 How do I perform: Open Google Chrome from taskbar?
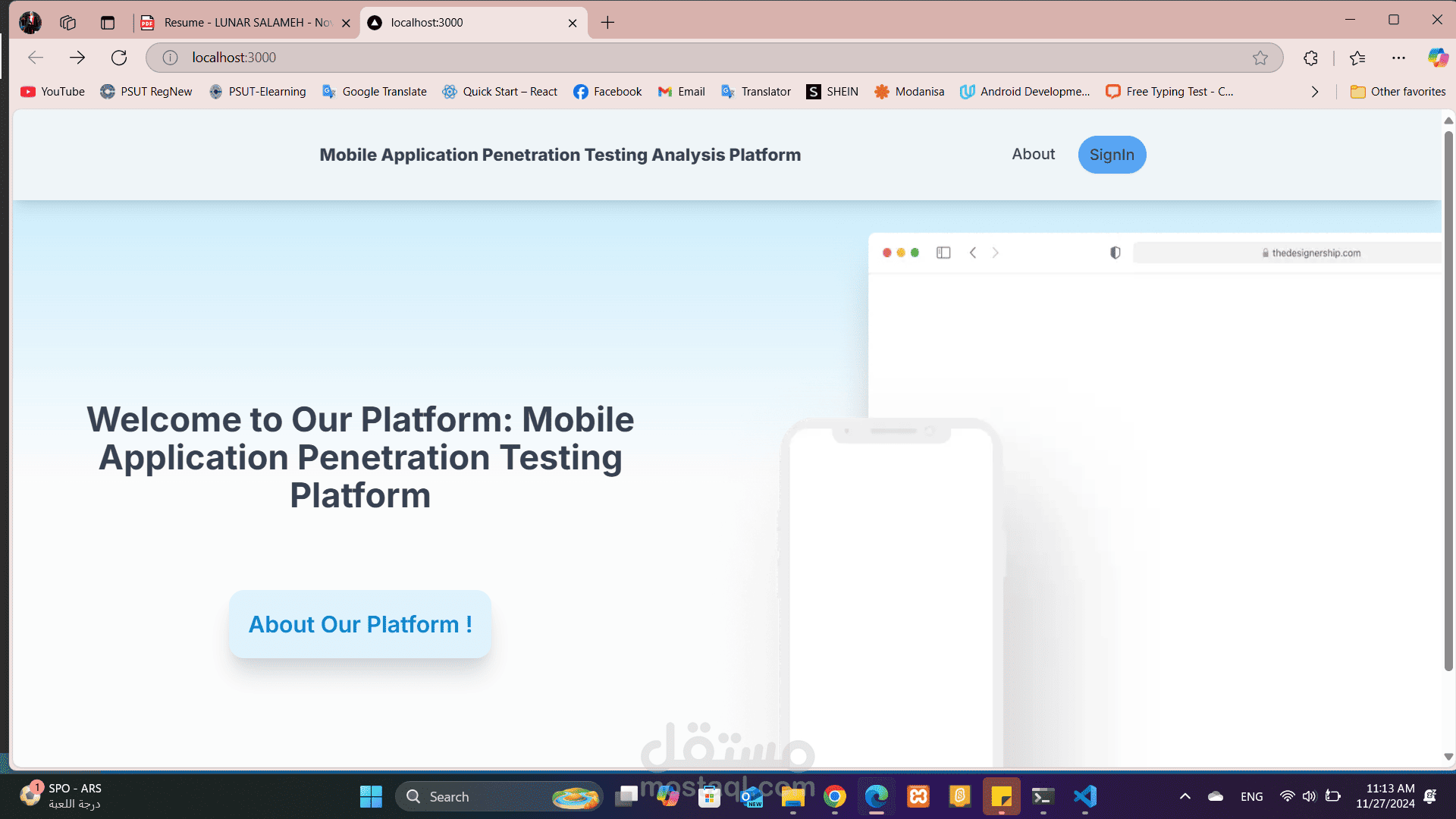pyautogui.click(x=835, y=796)
